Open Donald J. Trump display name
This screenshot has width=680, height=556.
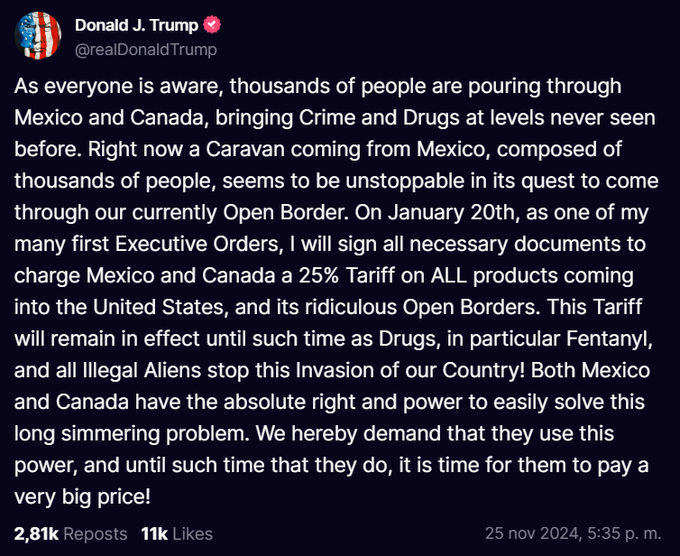(x=136, y=25)
